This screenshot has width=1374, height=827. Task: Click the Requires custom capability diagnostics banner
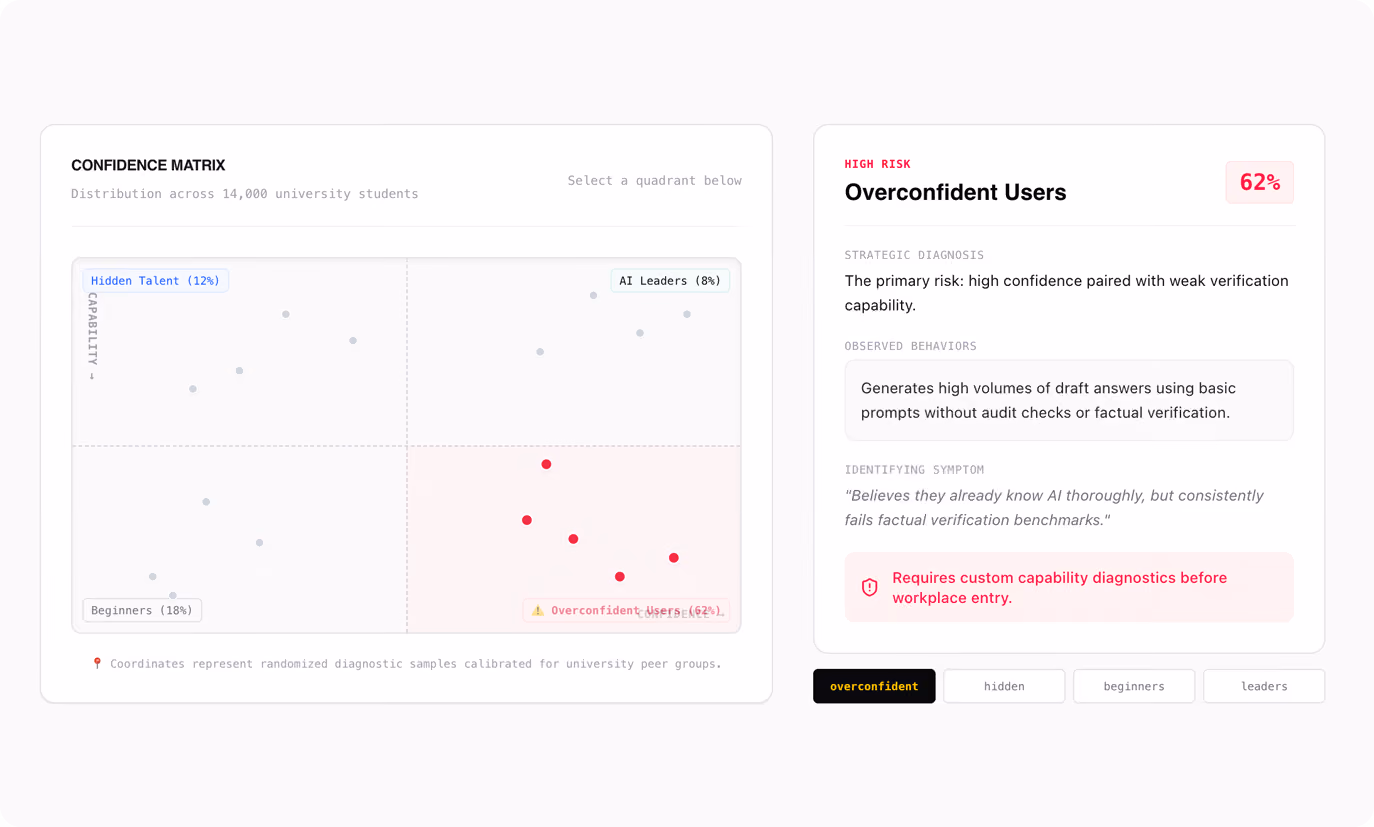1069,588
